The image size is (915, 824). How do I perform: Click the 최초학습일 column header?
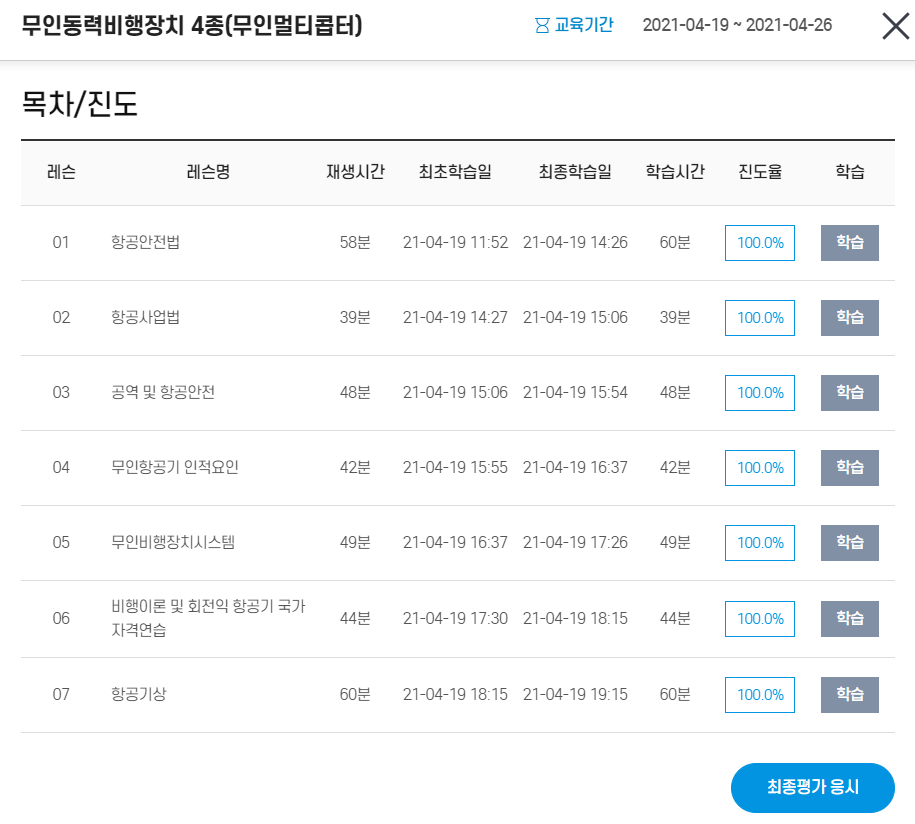(455, 172)
